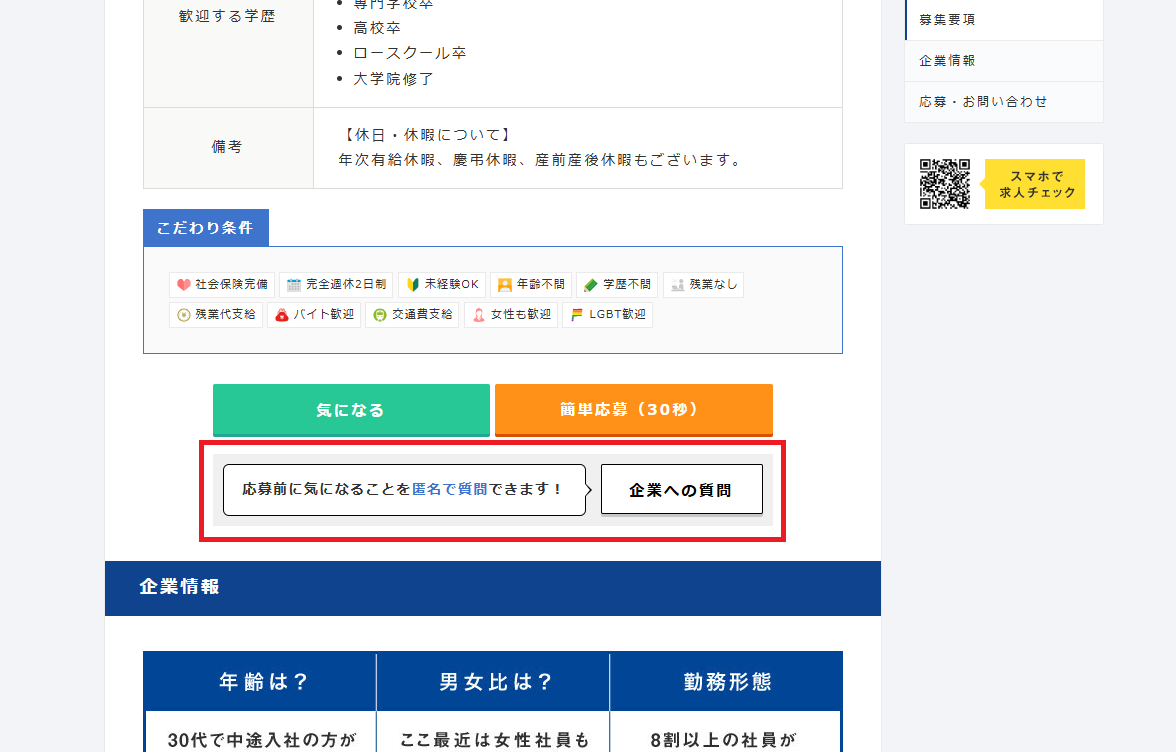Viewport: 1176px width, 752px height.
Task: Click the ここ最近は女性社員も text
Action: pyautogui.click(x=494, y=741)
